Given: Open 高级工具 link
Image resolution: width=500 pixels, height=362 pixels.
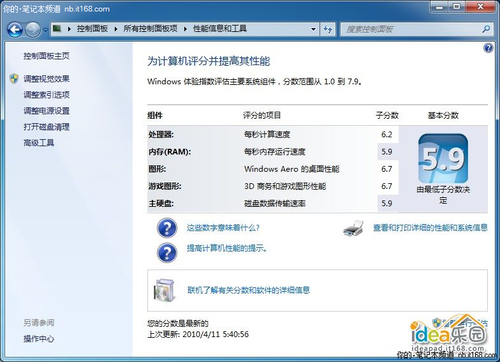Looking at the screenshot, I should [x=39, y=143].
